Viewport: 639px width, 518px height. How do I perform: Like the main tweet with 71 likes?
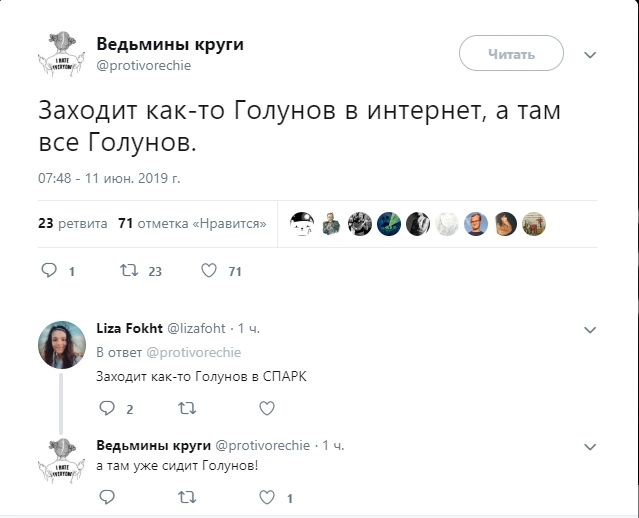coord(209,270)
